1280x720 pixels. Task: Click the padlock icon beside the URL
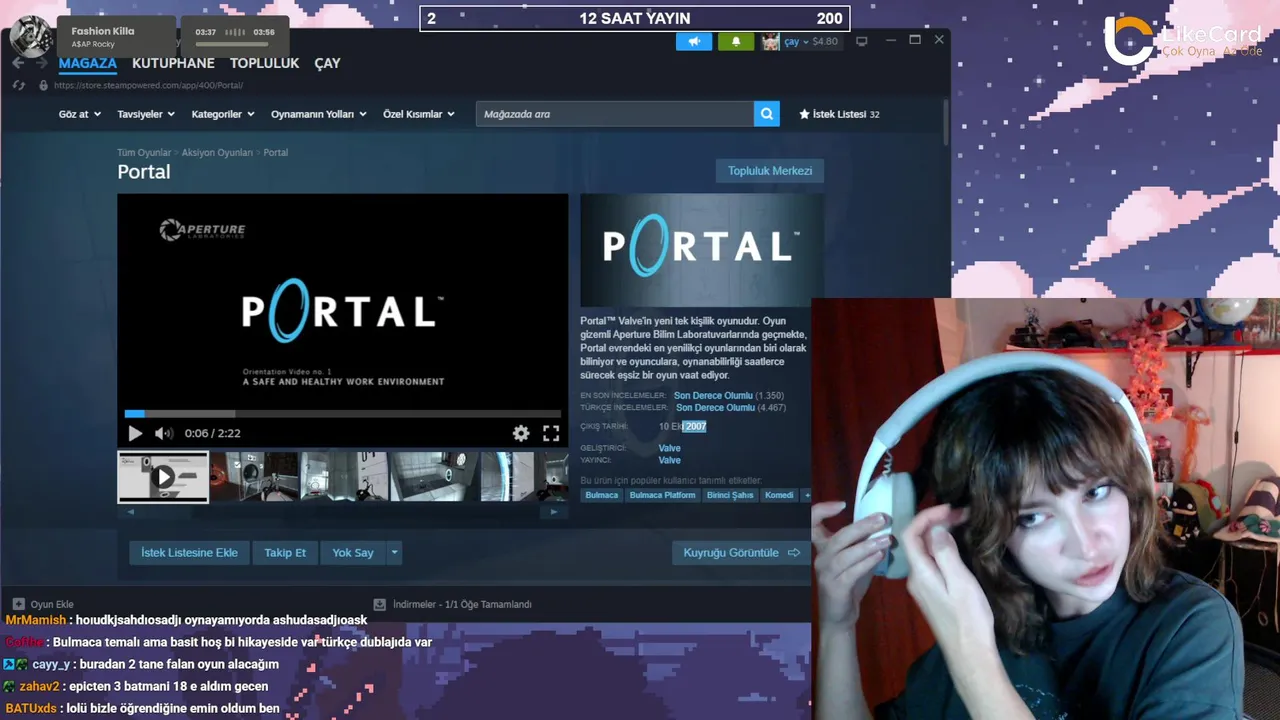point(43,85)
